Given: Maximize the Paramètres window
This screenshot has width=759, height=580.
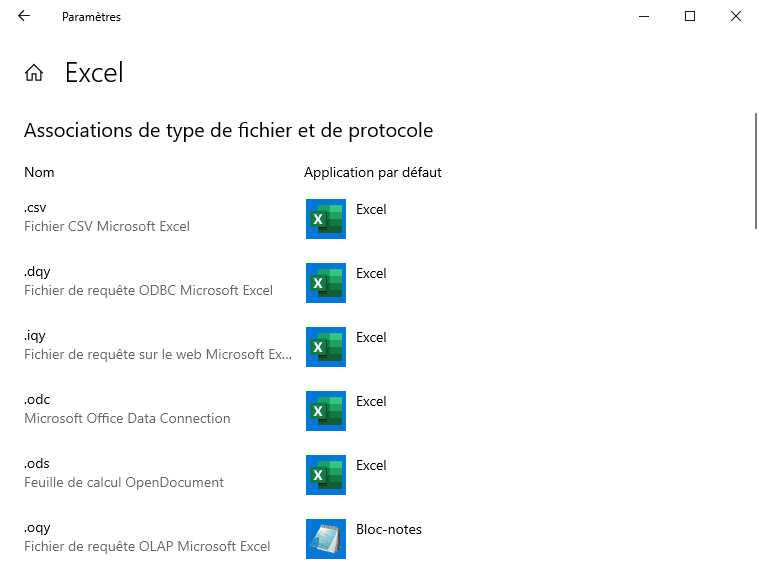Looking at the screenshot, I should tap(690, 16).
